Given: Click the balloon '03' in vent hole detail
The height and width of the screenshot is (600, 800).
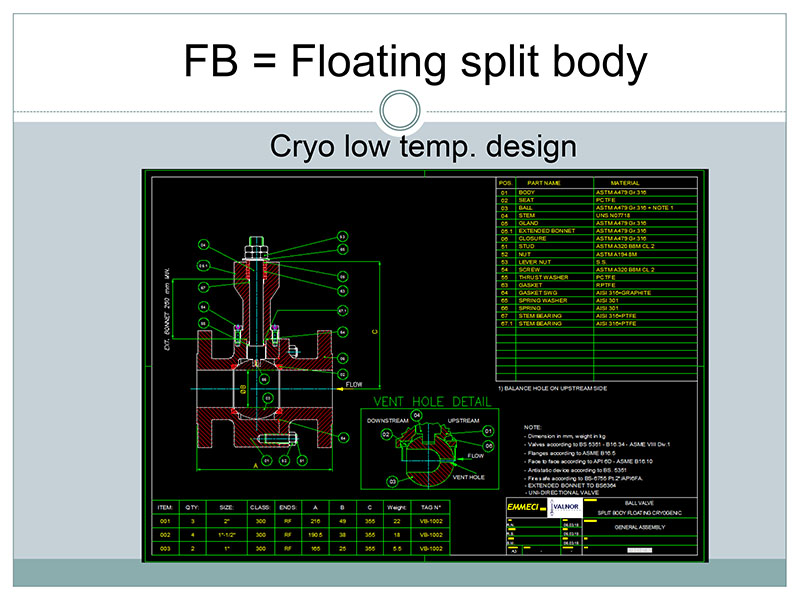Looking at the screenshot, I should [392, 481].
